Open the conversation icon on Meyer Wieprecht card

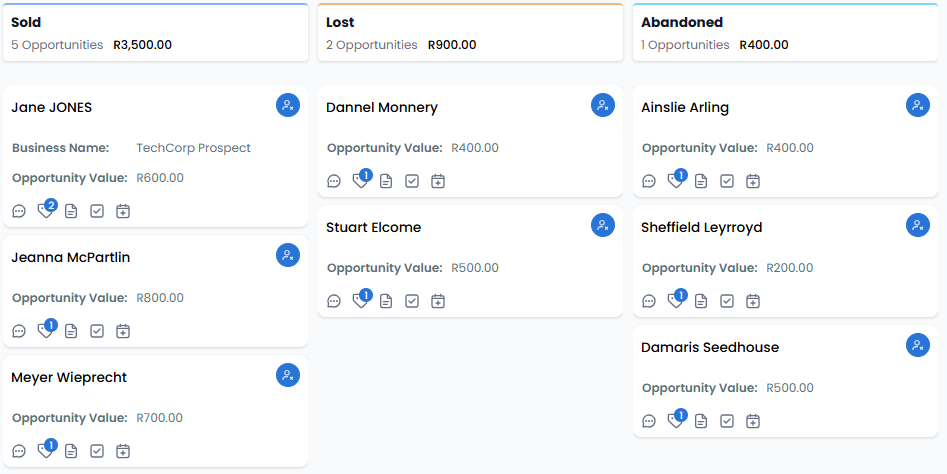coord(19,451)
